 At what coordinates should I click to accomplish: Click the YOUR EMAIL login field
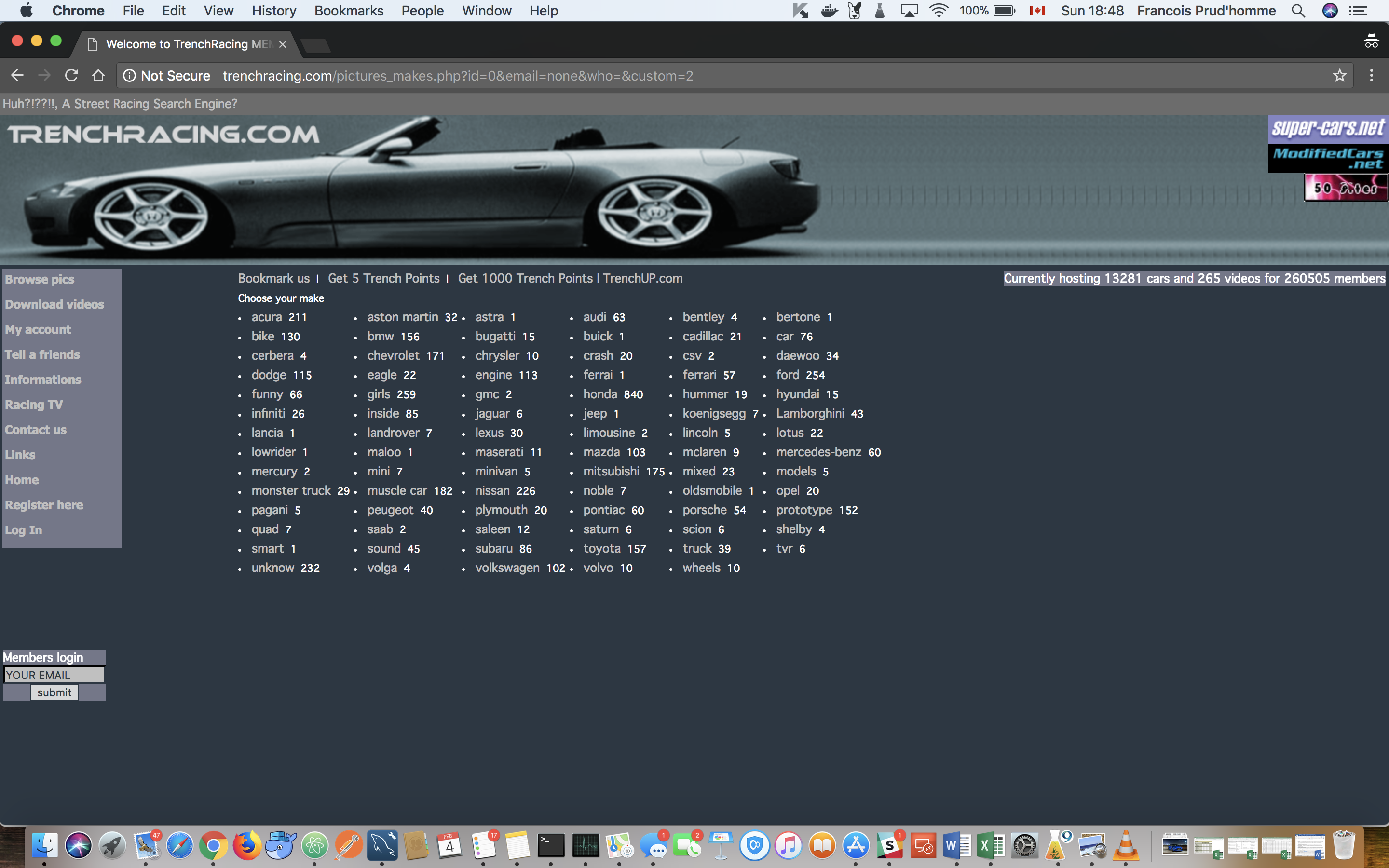tap(54, 675)
